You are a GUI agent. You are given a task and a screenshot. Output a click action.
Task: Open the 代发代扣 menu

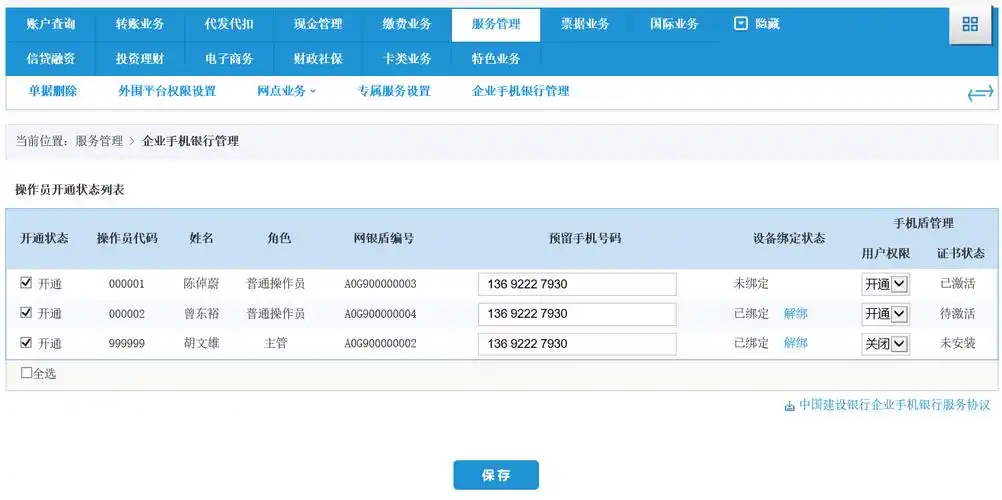pyautogui.click(x=229, y=24)
